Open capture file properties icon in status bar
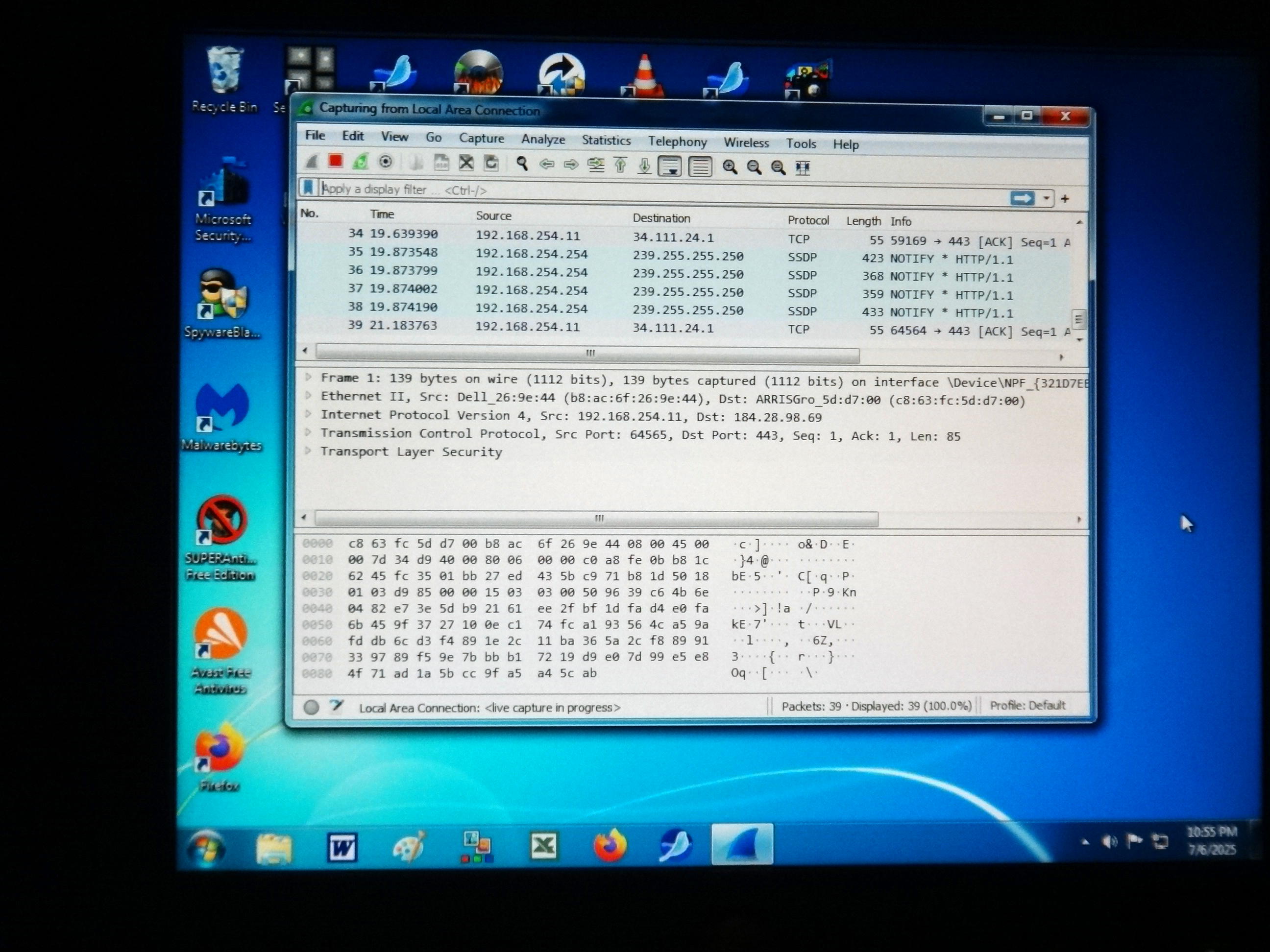The width and height of the screenshot is (1270, 952). click(x=337, y=706)
